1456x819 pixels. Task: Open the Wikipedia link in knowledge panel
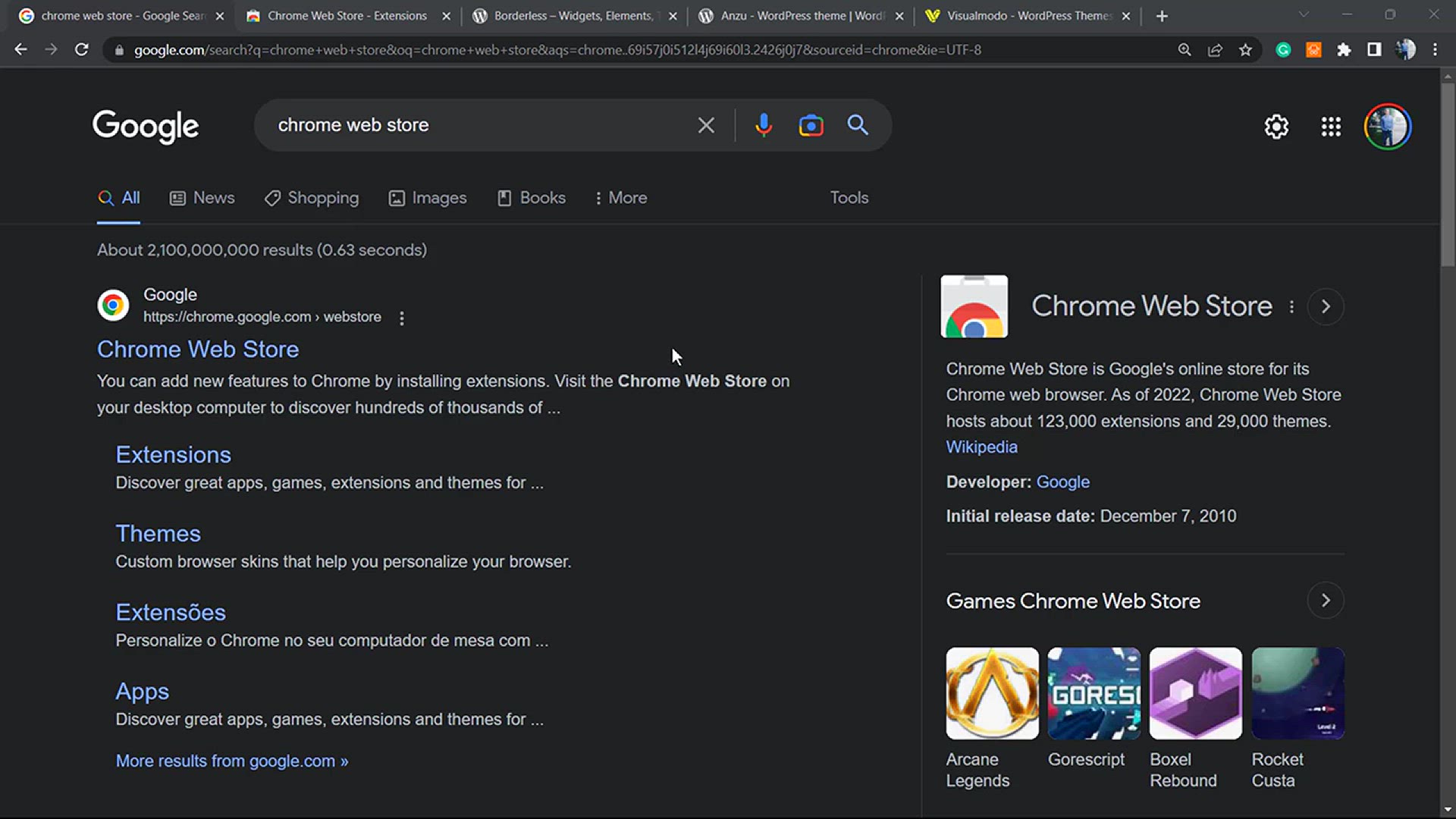coord(981,447)
